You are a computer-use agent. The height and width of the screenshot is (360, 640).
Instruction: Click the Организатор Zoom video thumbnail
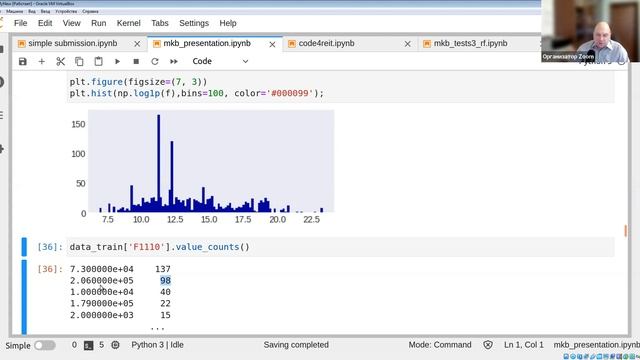pos(591,31)
